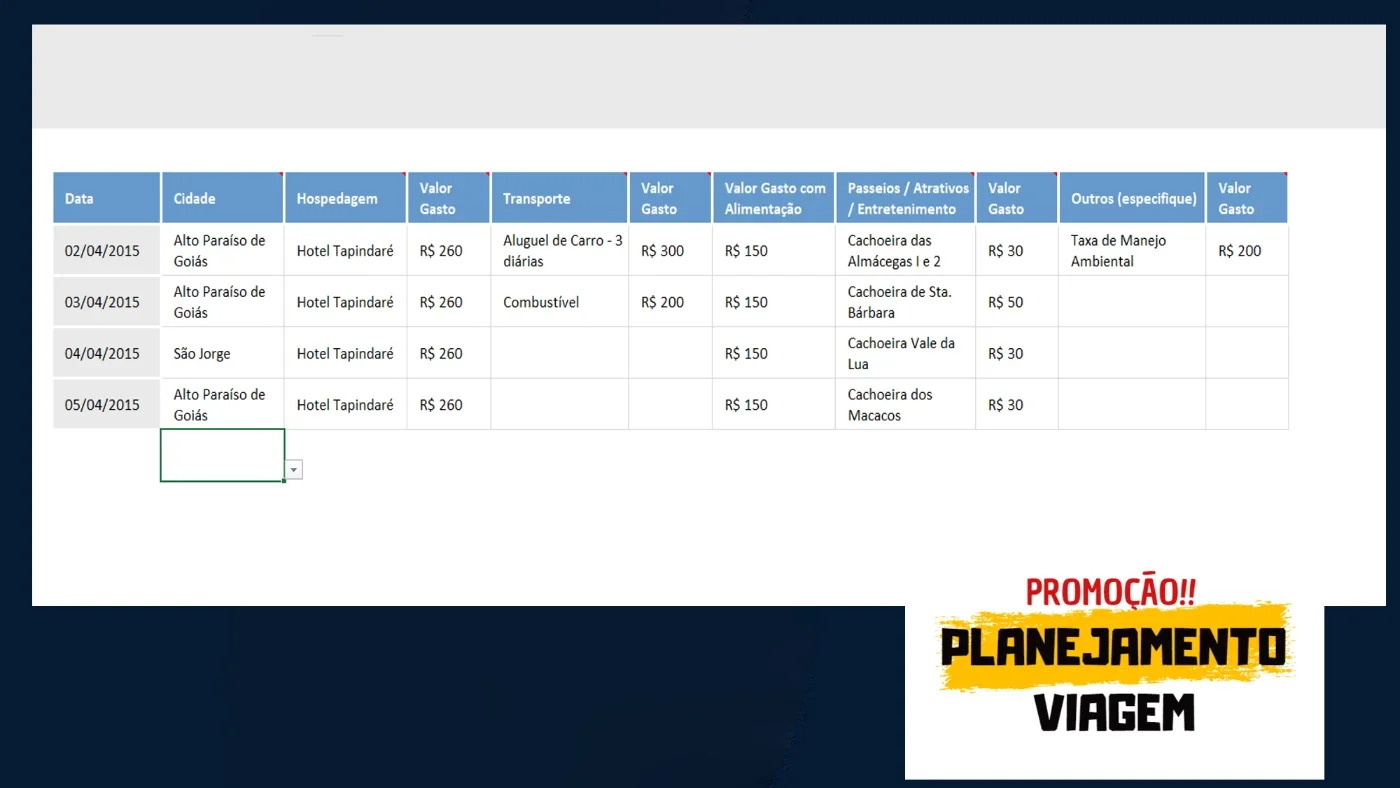The height and width of the screenshot is (788, 1400).
Task: Select the empty green-outlined cell under Cidade
Action: pos(223,455)
